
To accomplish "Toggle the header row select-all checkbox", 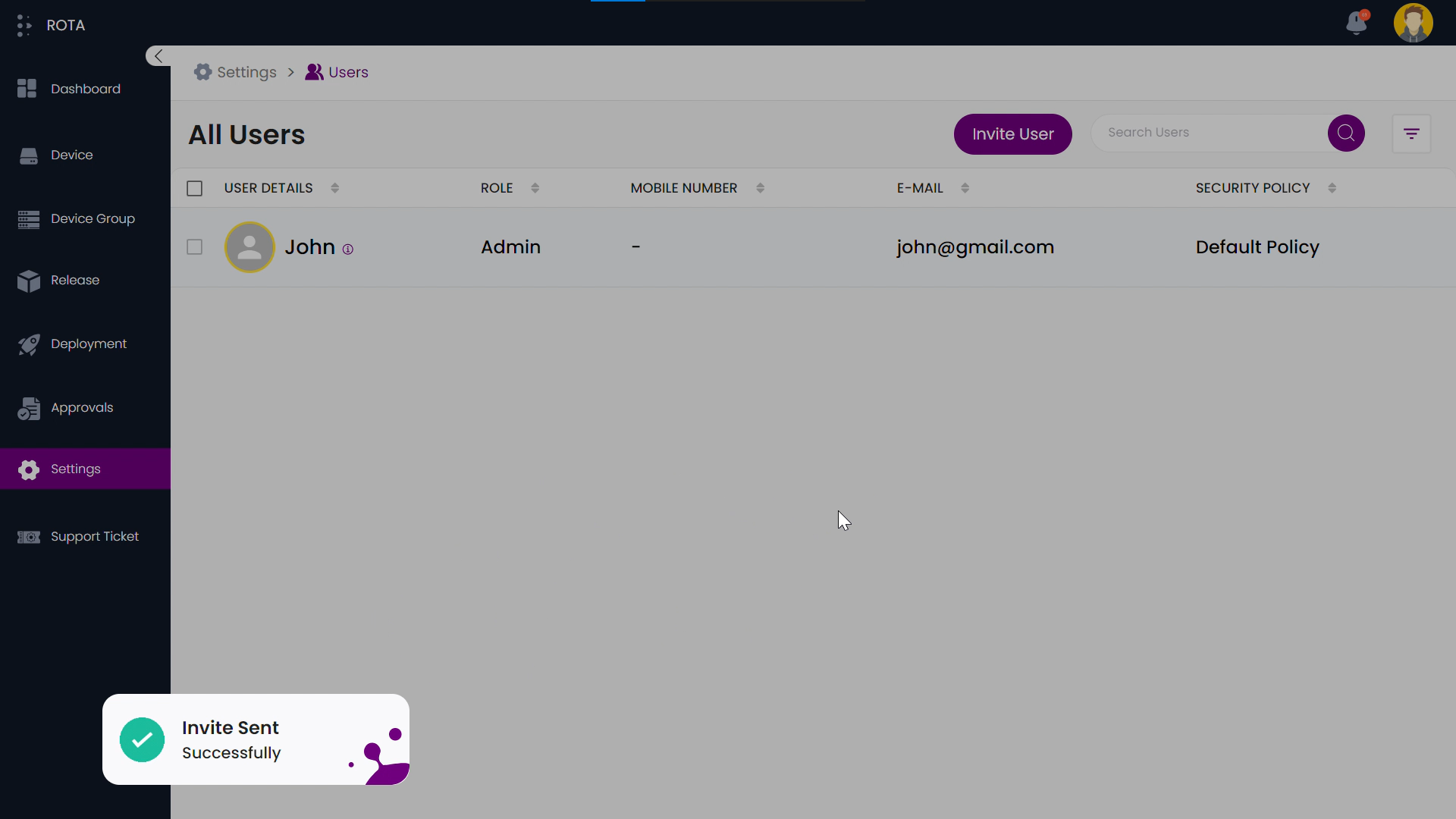I will coord(194,188).
